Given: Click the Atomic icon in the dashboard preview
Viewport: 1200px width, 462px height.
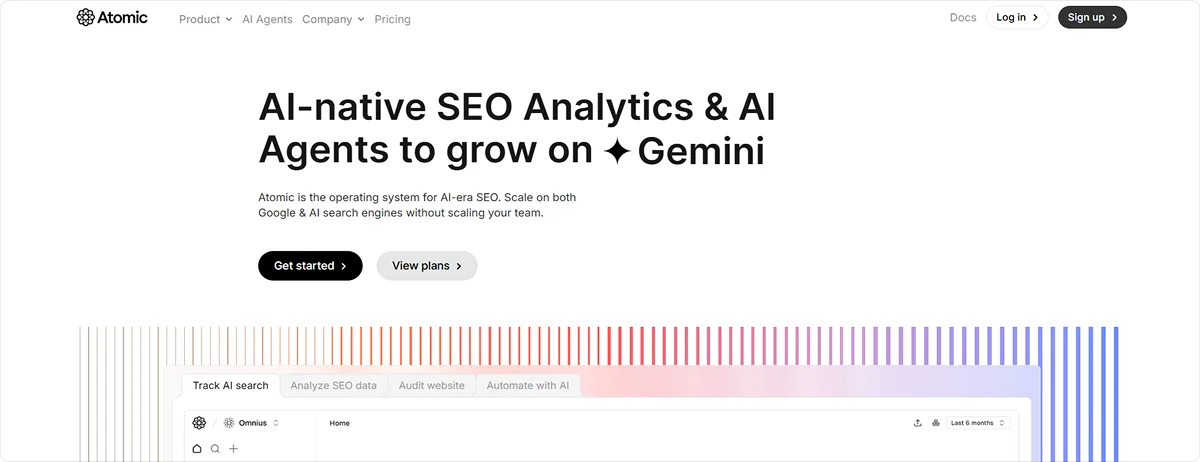Looking at the screenshot, I should (x=199, y=423).
